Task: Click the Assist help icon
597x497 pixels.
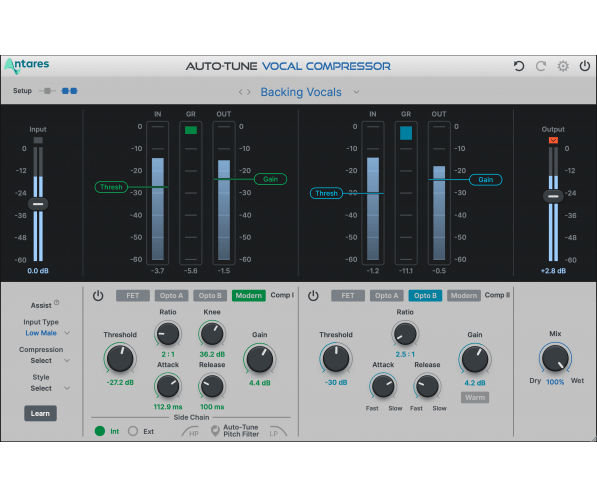Action: [x=57, y=302]
